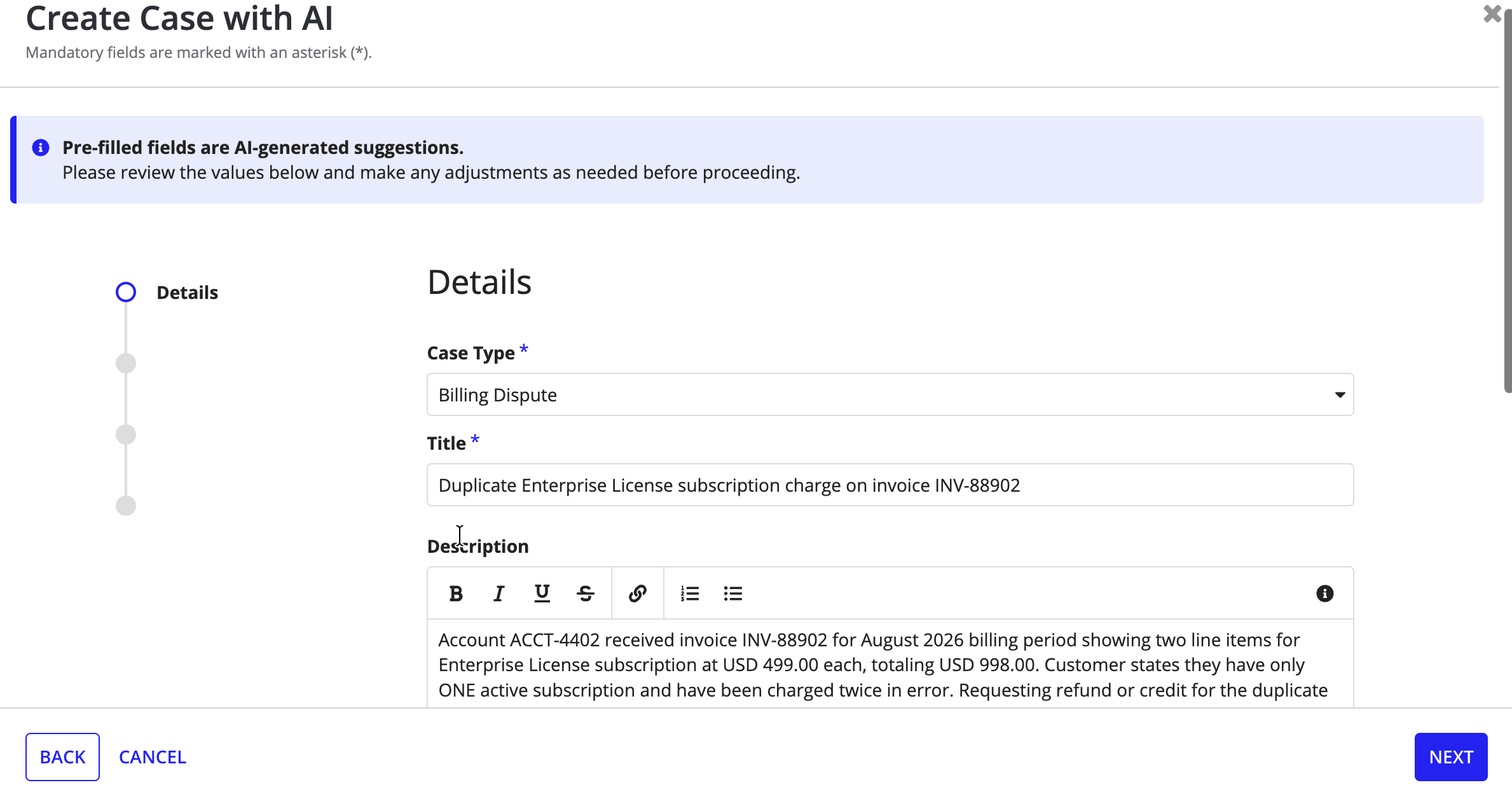This screenshot has width=1512, height=799.
Task: Insert a hyperlink with link icon
Action: pos(638,594)
